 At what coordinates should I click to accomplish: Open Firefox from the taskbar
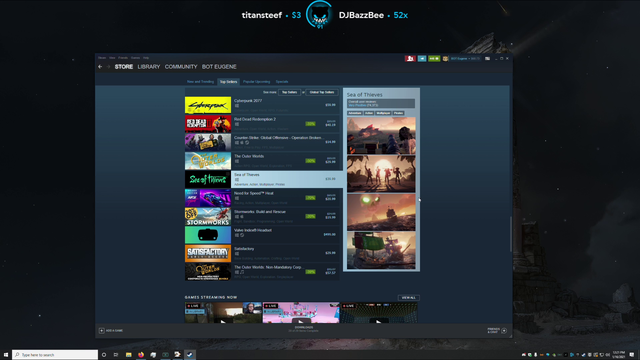click(141, 355)
